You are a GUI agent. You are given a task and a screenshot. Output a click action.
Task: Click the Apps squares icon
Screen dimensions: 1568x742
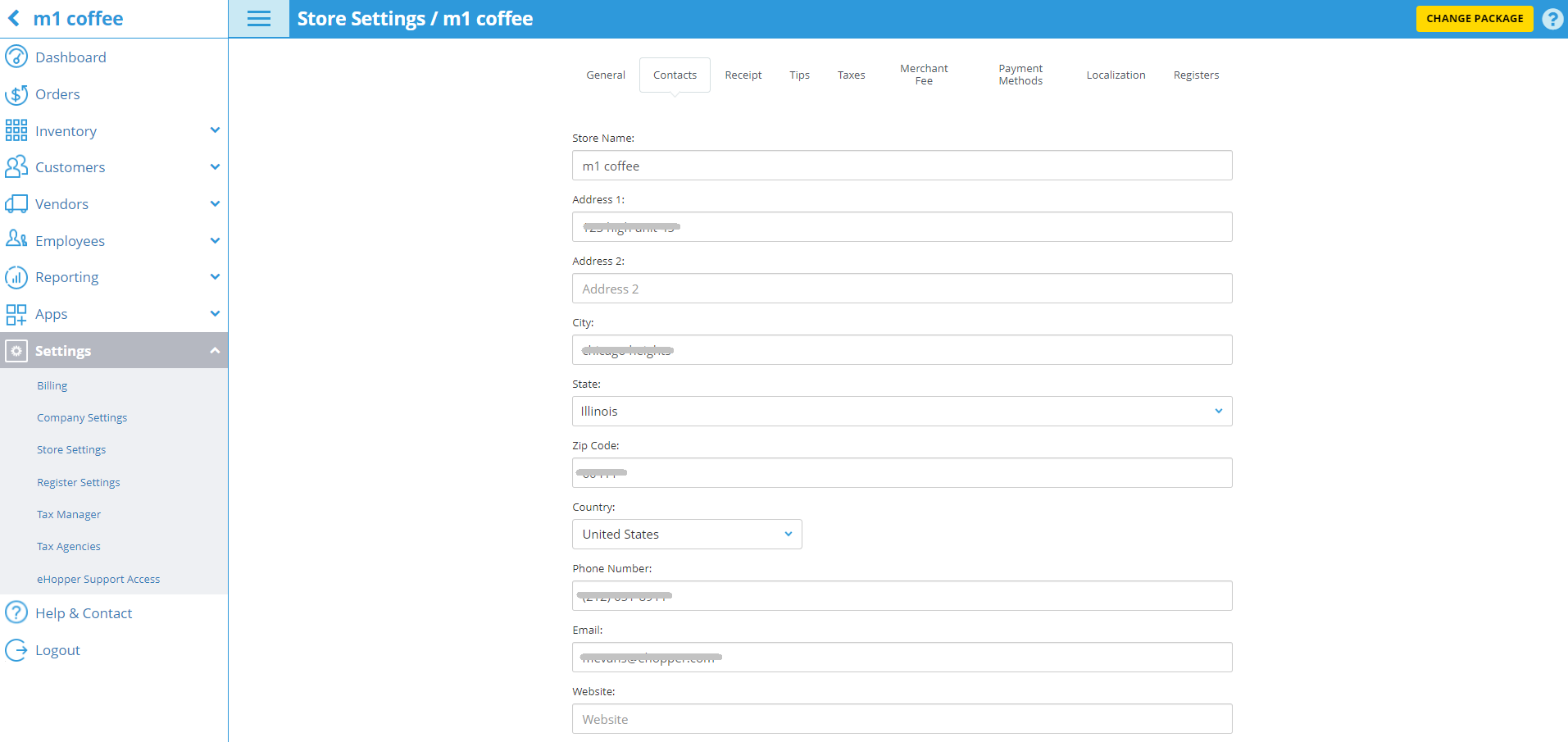click(16, 315)
